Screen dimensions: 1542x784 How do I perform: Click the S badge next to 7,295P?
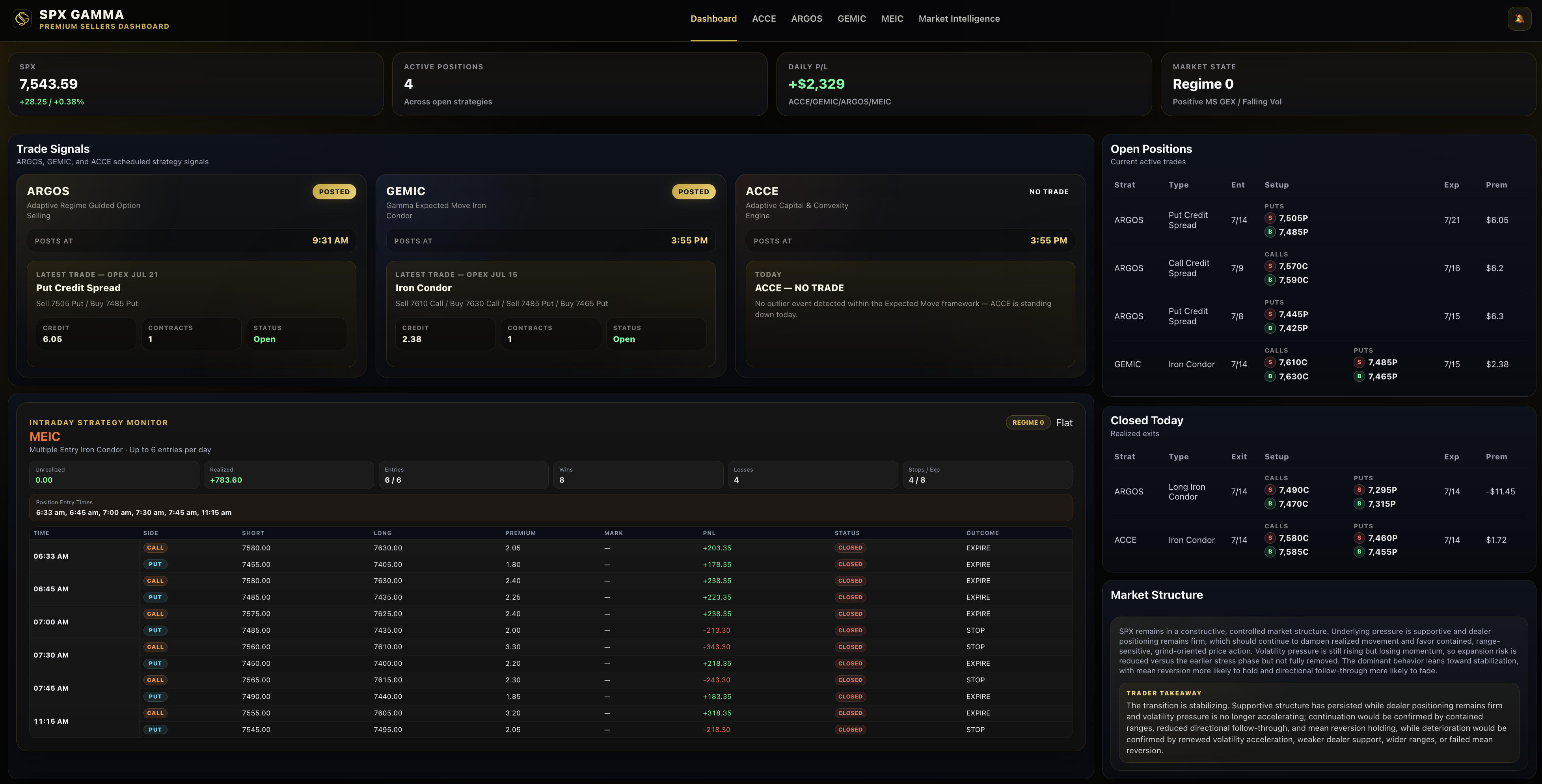tap(1359, 490)
